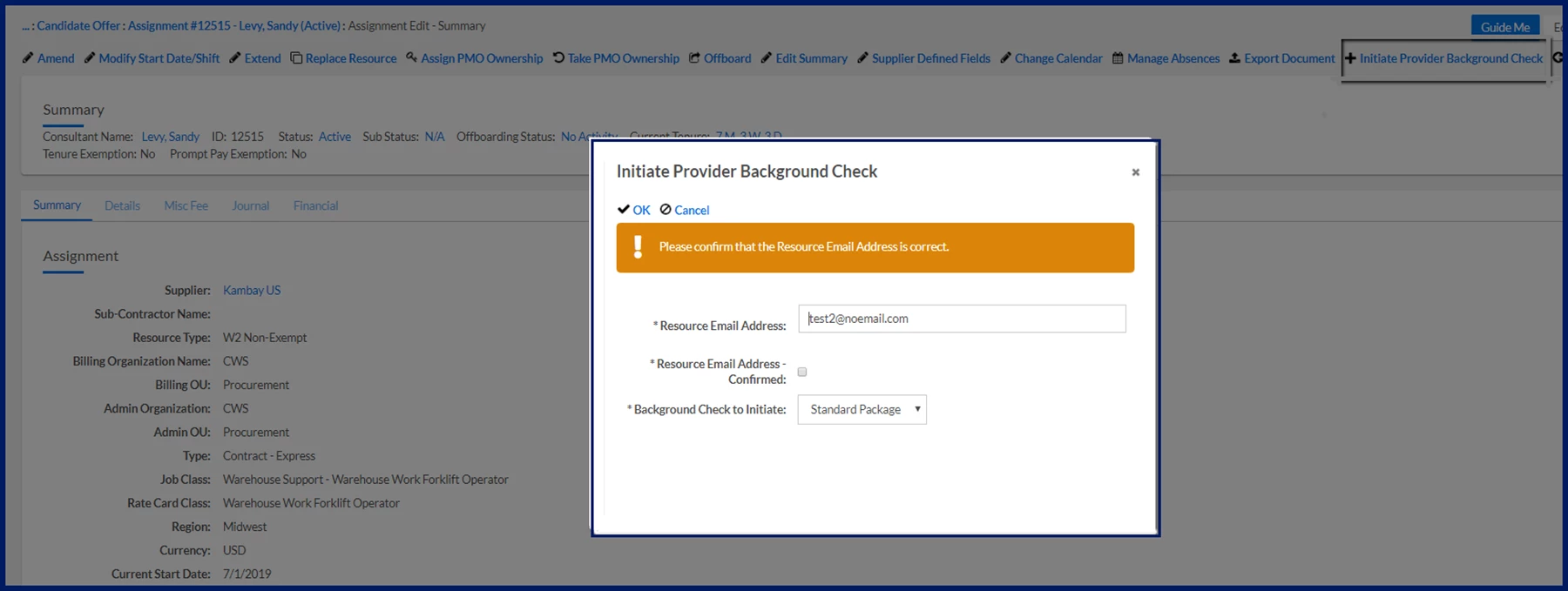
Task: Click the Manage Absences link
Action: coord(1173,58)
